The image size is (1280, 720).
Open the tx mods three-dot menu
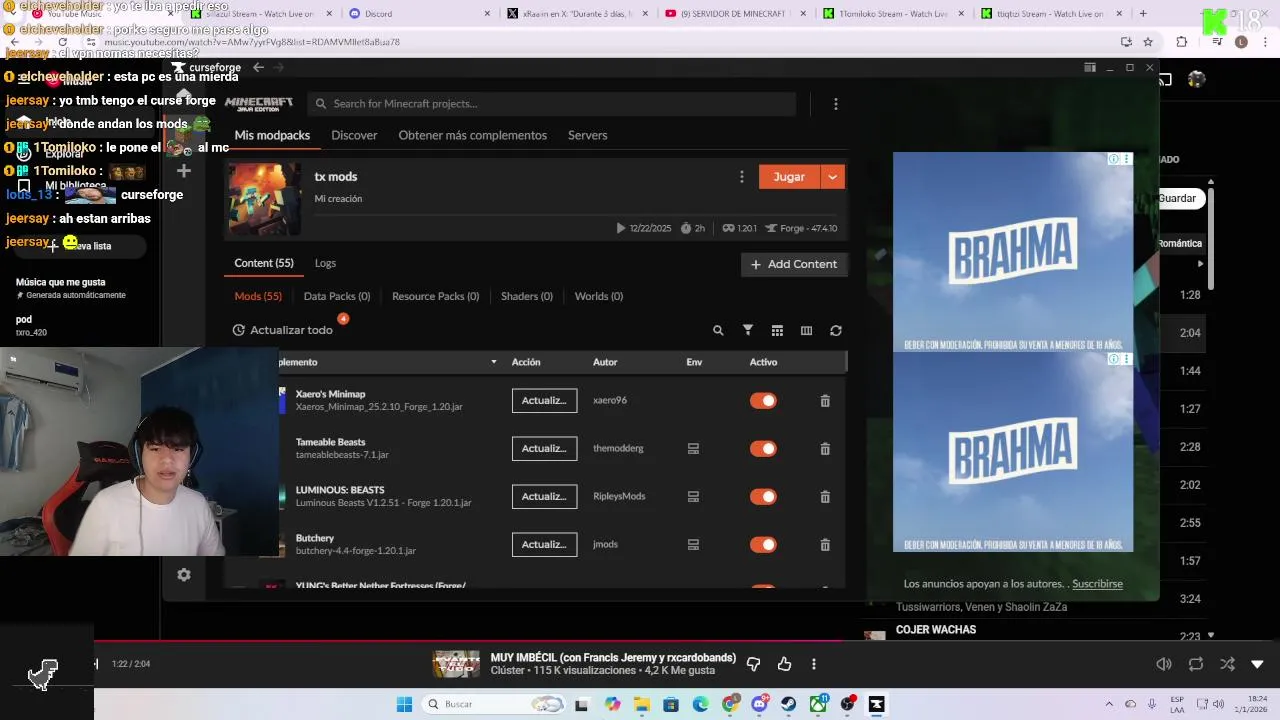(741, 177)
